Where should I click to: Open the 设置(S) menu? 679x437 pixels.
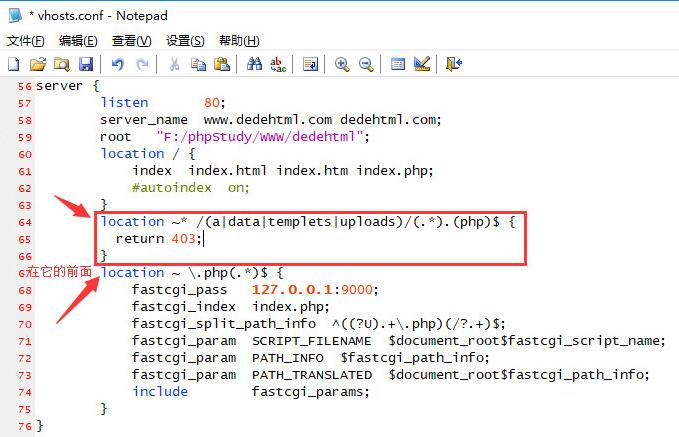tap(185, 41)
